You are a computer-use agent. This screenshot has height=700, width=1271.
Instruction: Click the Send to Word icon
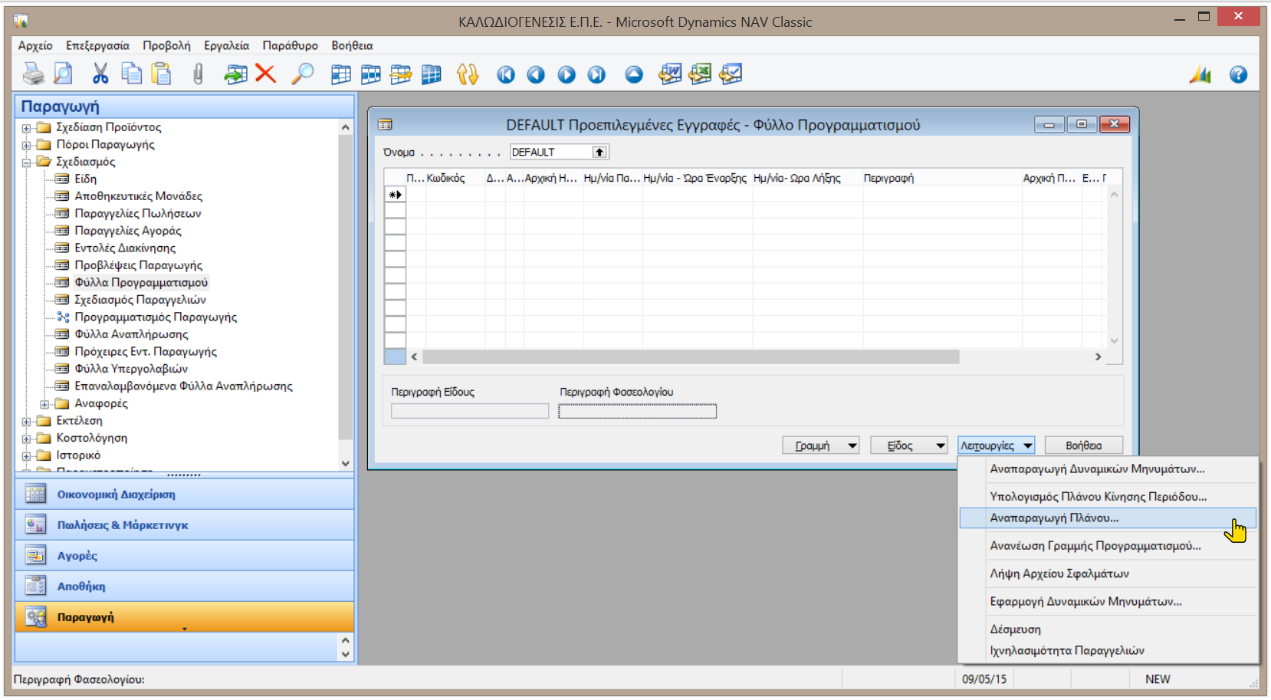(x=670, y=73)
